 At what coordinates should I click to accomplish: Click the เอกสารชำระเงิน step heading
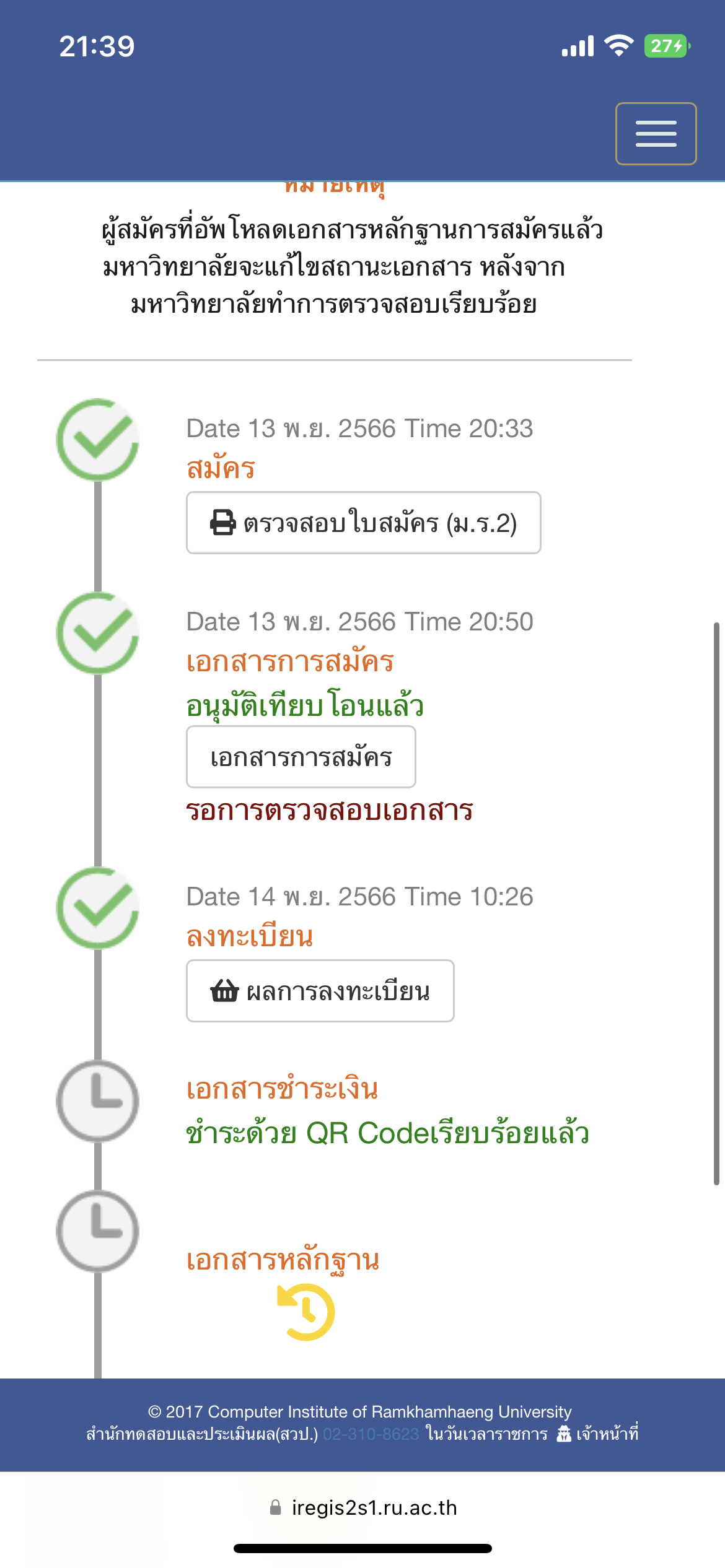tap(283, 1089)
